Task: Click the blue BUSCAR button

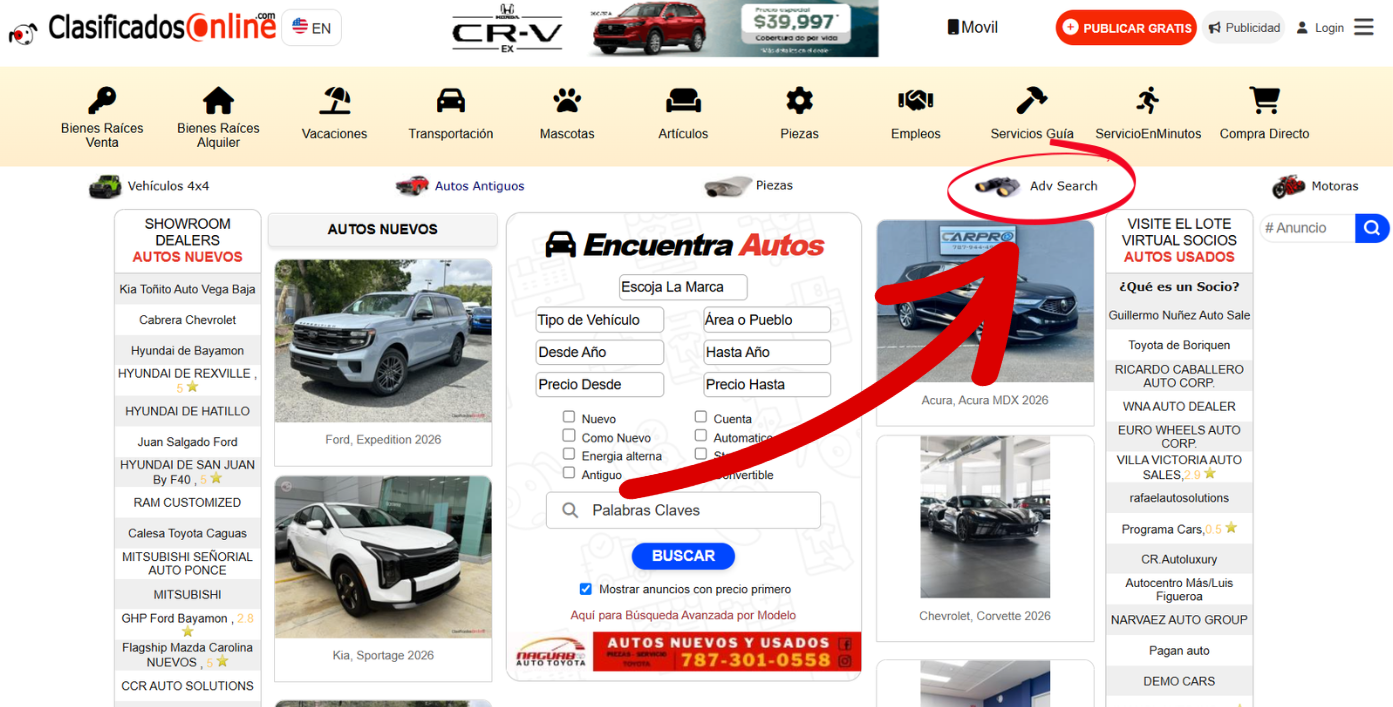Action: pyautogui.click(x=683, y=556)
